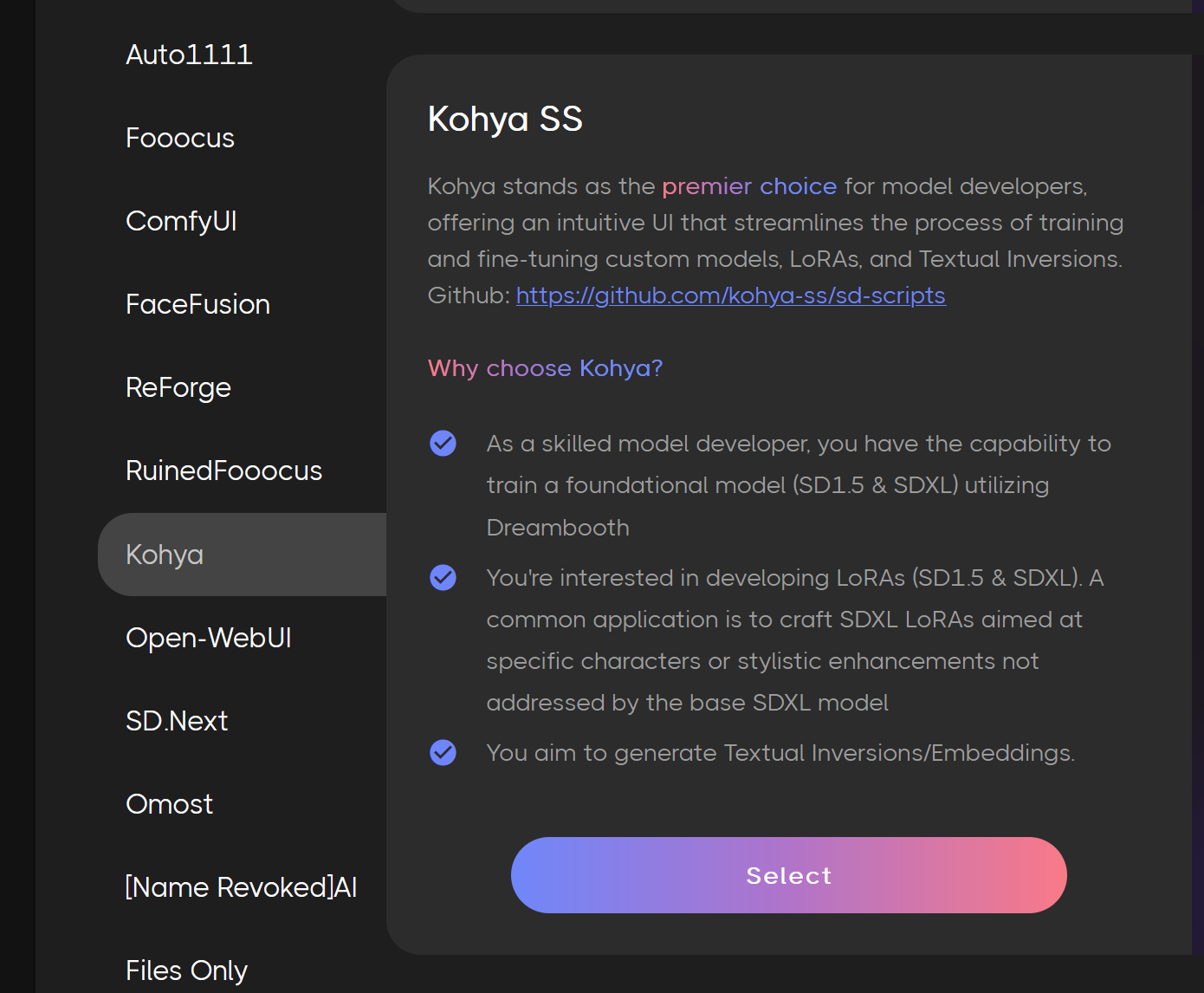This screenshot has width=1204, height=993.
Task: Select ComfyUI in the list
Action: [181, 221]
